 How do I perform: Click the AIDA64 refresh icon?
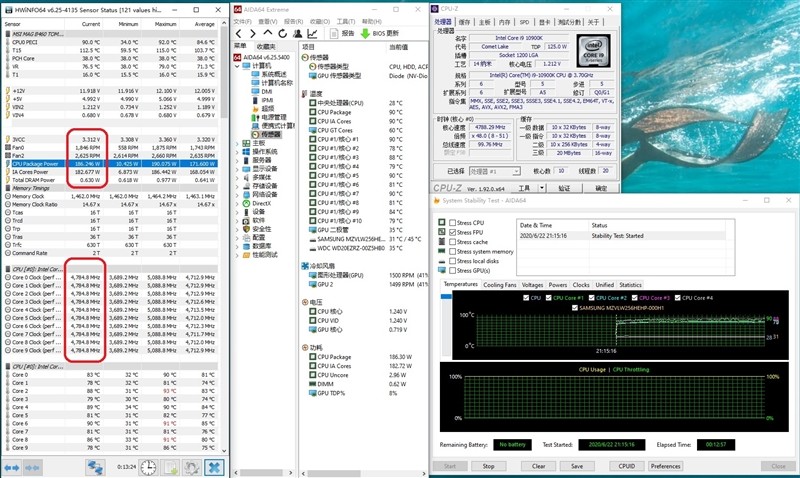(283, 34)
